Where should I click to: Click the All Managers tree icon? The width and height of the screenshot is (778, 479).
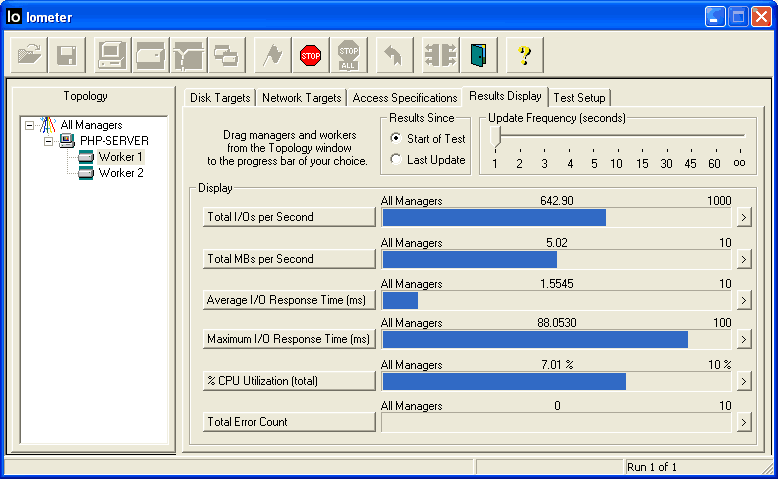(48, 125)
